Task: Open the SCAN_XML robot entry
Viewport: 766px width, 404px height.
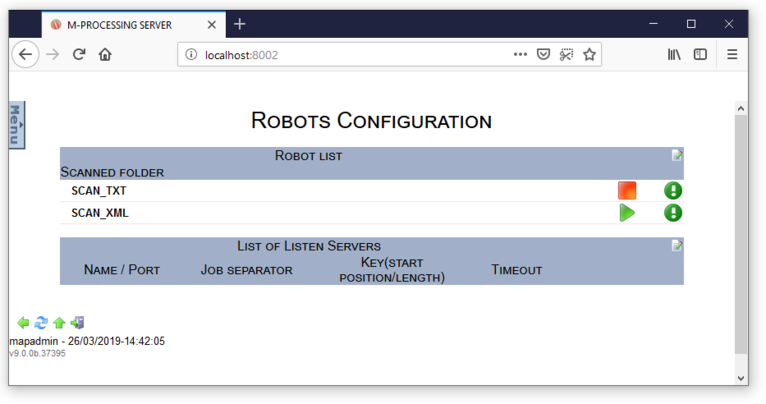Action: 99,212
